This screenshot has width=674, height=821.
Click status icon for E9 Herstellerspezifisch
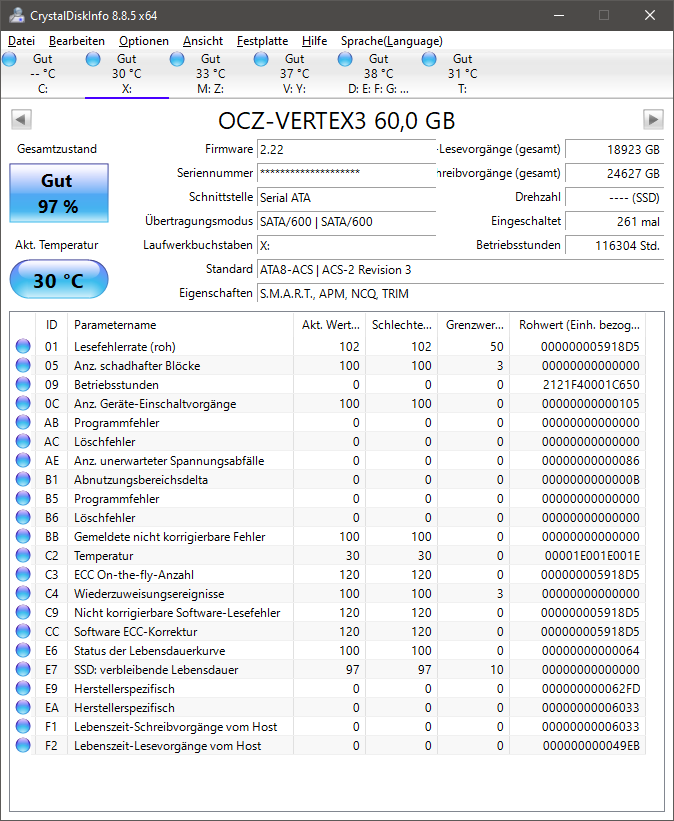click(x=23, y=688)
